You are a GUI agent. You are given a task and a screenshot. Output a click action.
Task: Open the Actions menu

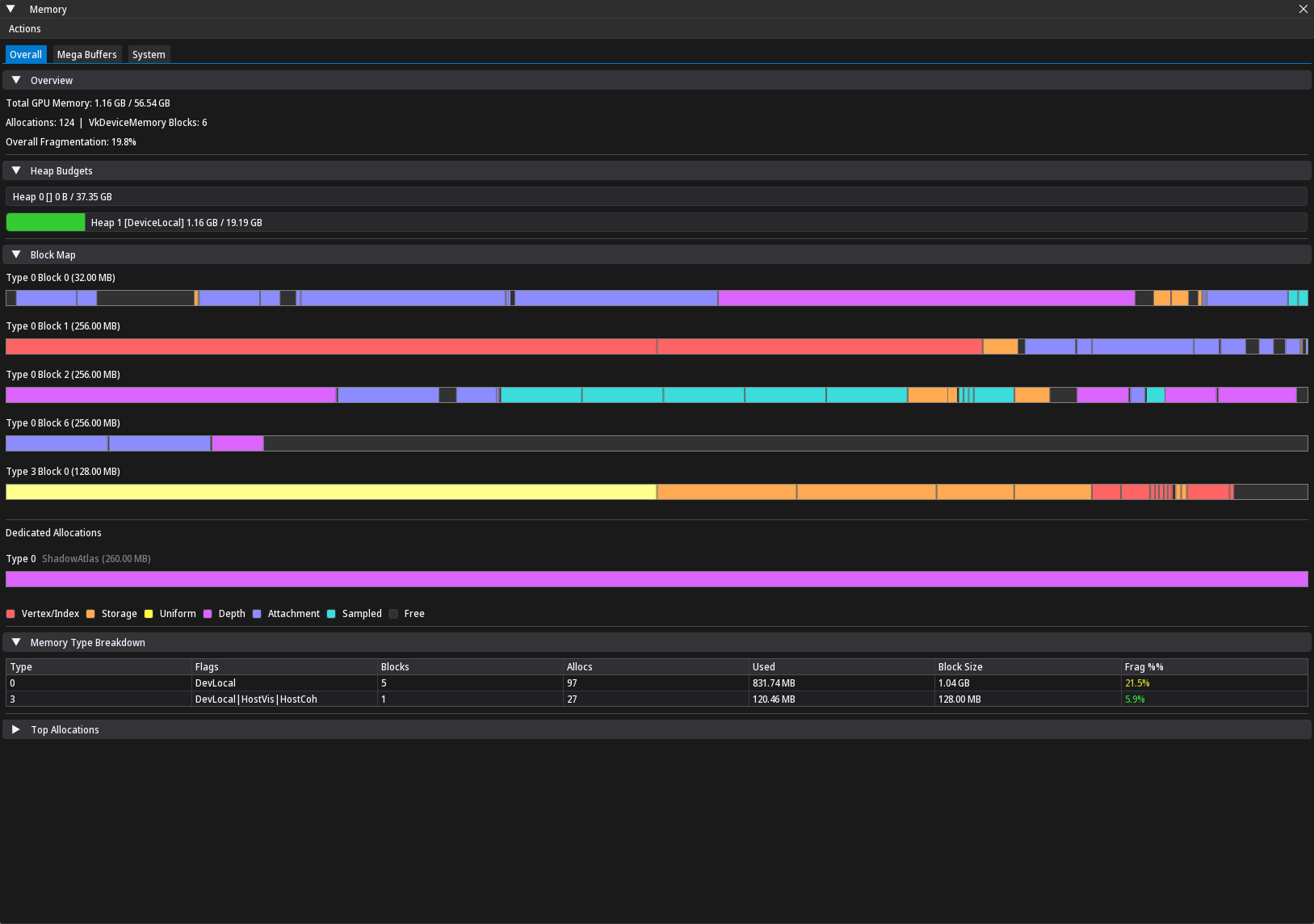(x=24, y=28)
